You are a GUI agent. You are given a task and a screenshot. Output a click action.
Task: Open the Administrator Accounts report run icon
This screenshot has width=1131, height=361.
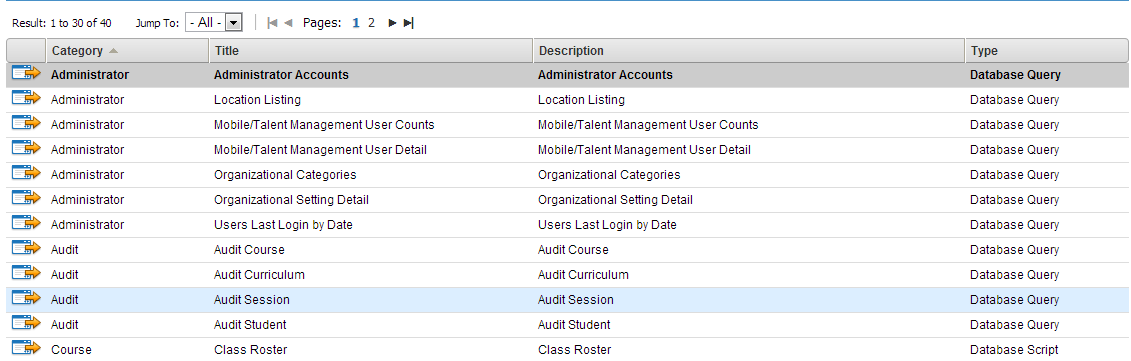tap(26, 74)
